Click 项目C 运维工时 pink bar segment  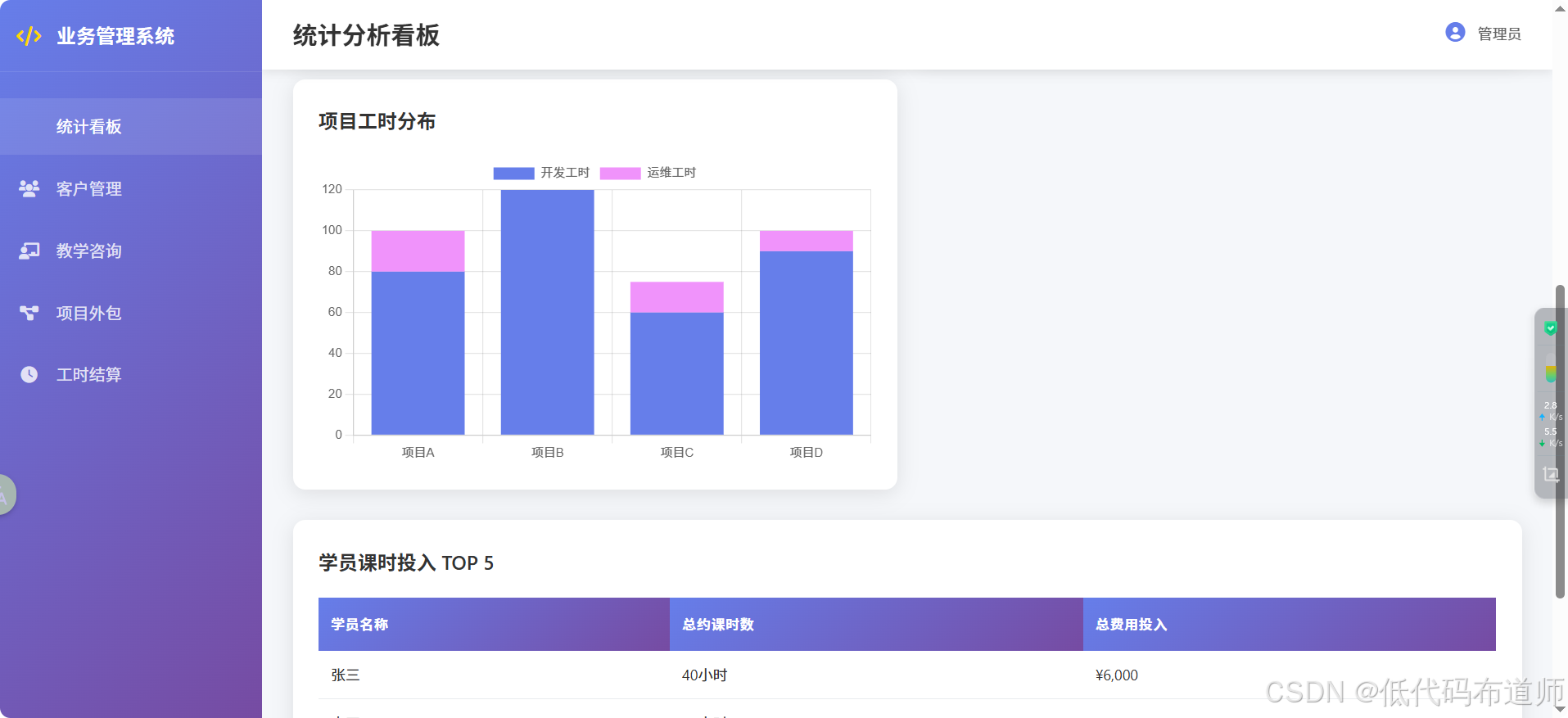(x=676, y=297)
